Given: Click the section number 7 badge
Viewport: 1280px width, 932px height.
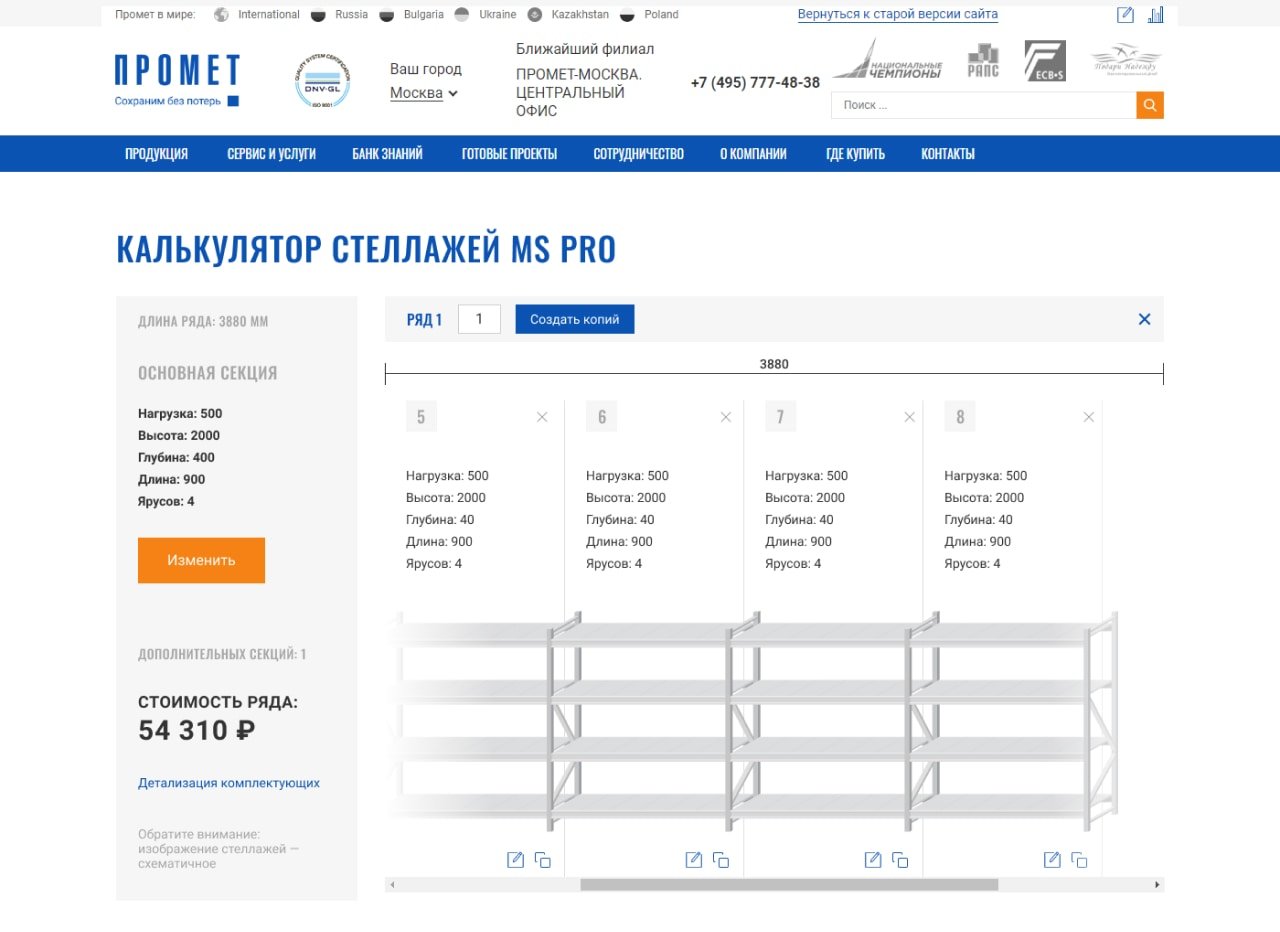Looking at the screenshot, I should [x=780, y=417].
